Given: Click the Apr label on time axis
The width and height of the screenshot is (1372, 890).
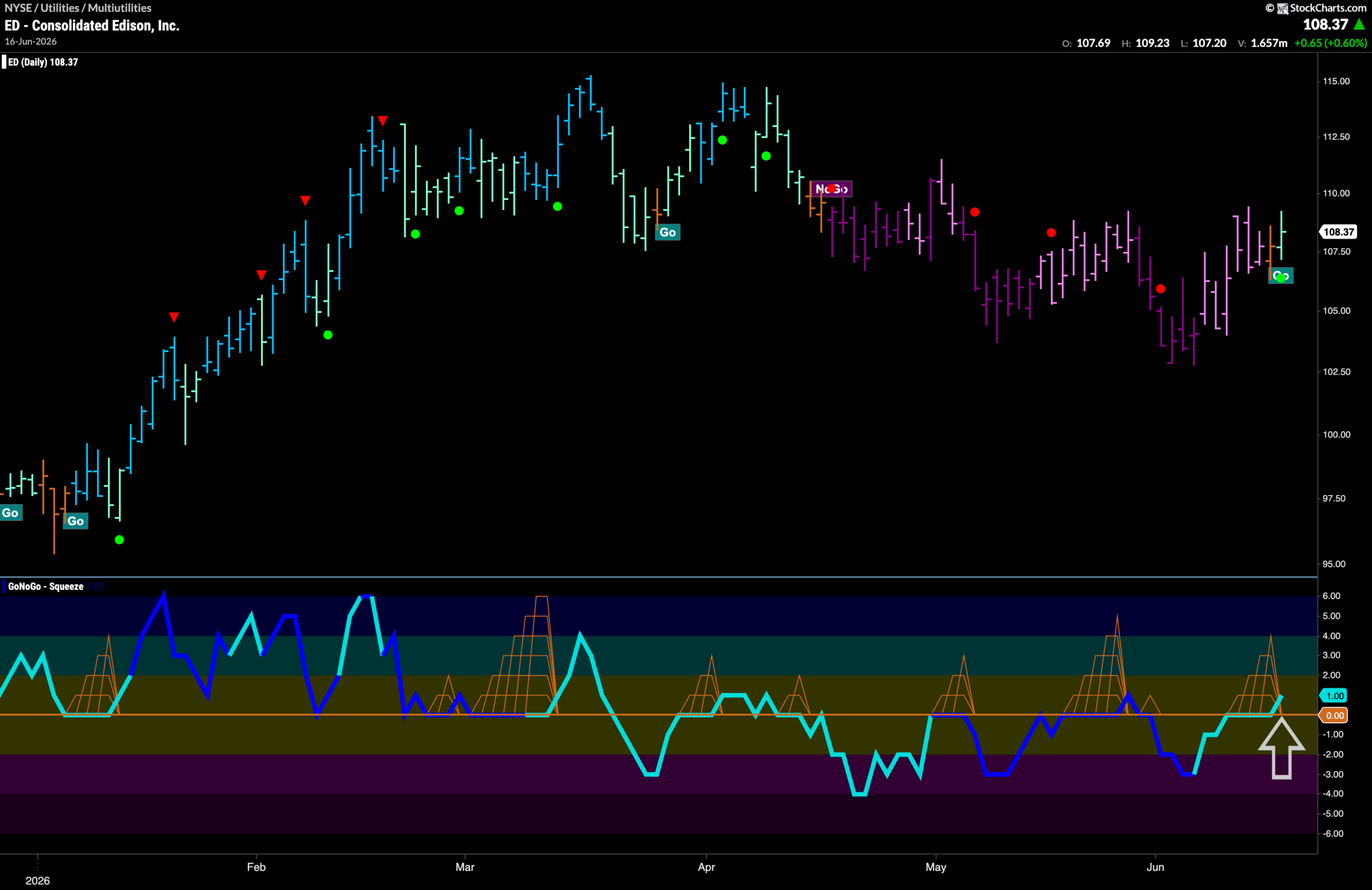Looking at the screenshot, I should pos(706,867).
